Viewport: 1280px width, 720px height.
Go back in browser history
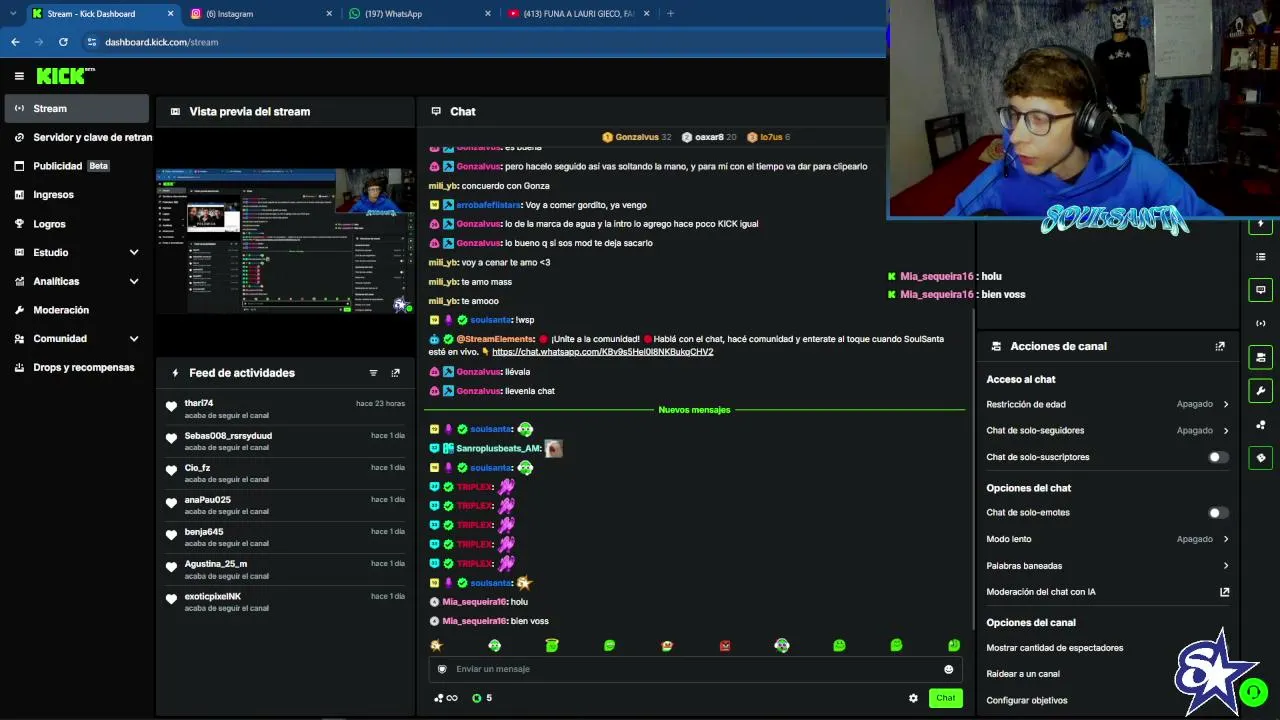15,42
